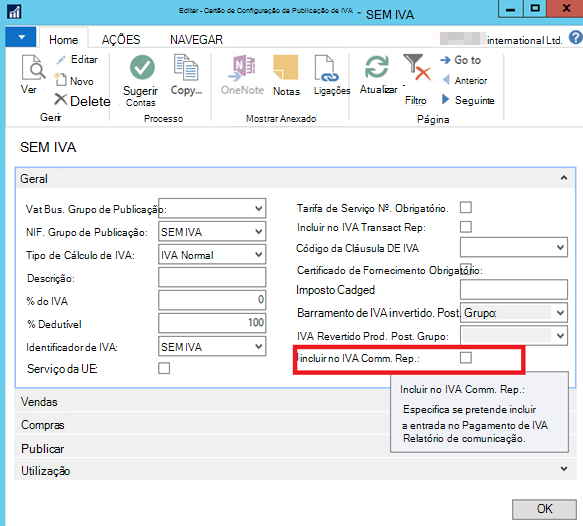Open the OneNote ribbon icon
The height and width of the screenshot is (526, 583).
click(242, 68)
